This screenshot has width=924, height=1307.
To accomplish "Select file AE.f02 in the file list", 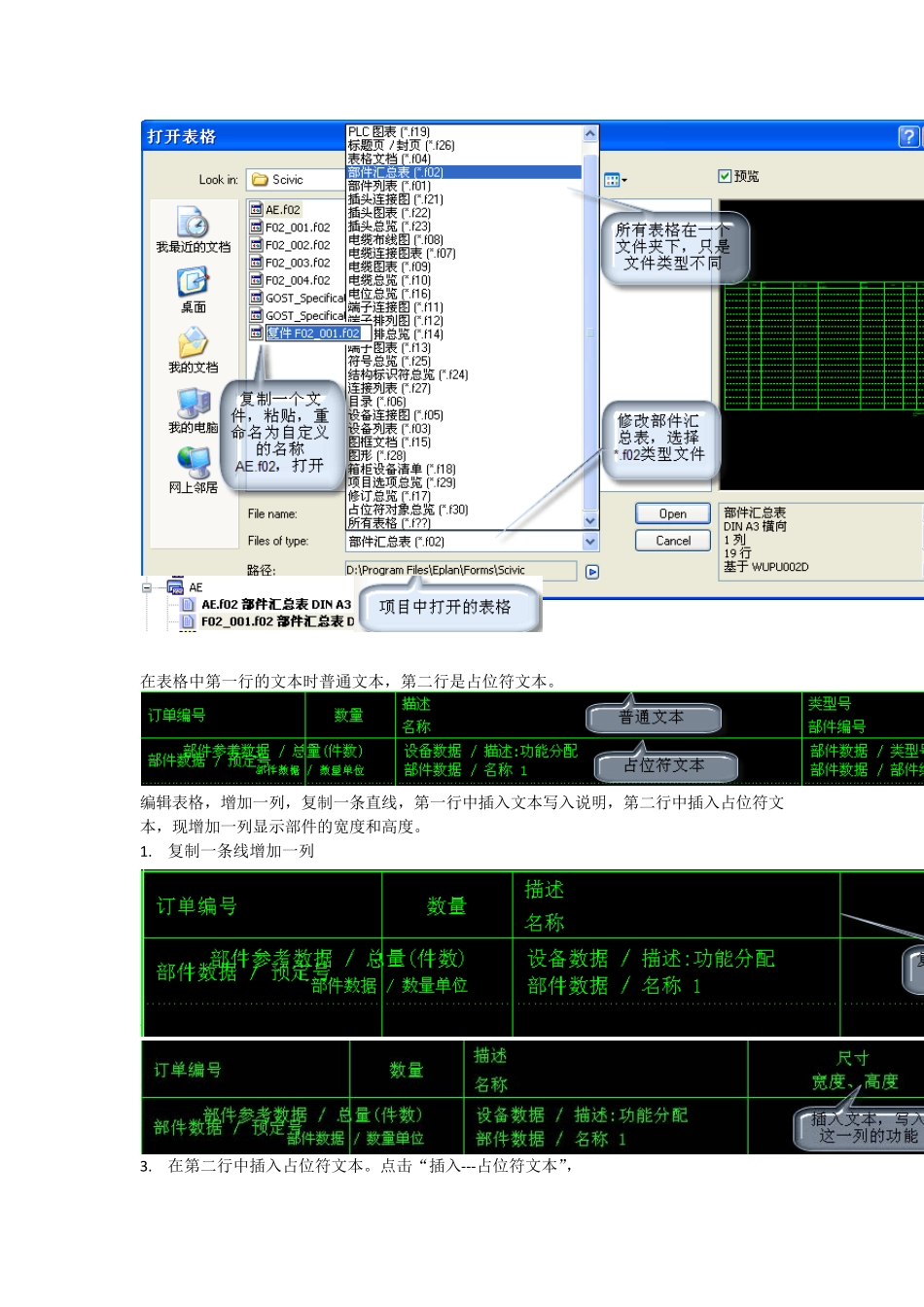I will pos(275,209).
